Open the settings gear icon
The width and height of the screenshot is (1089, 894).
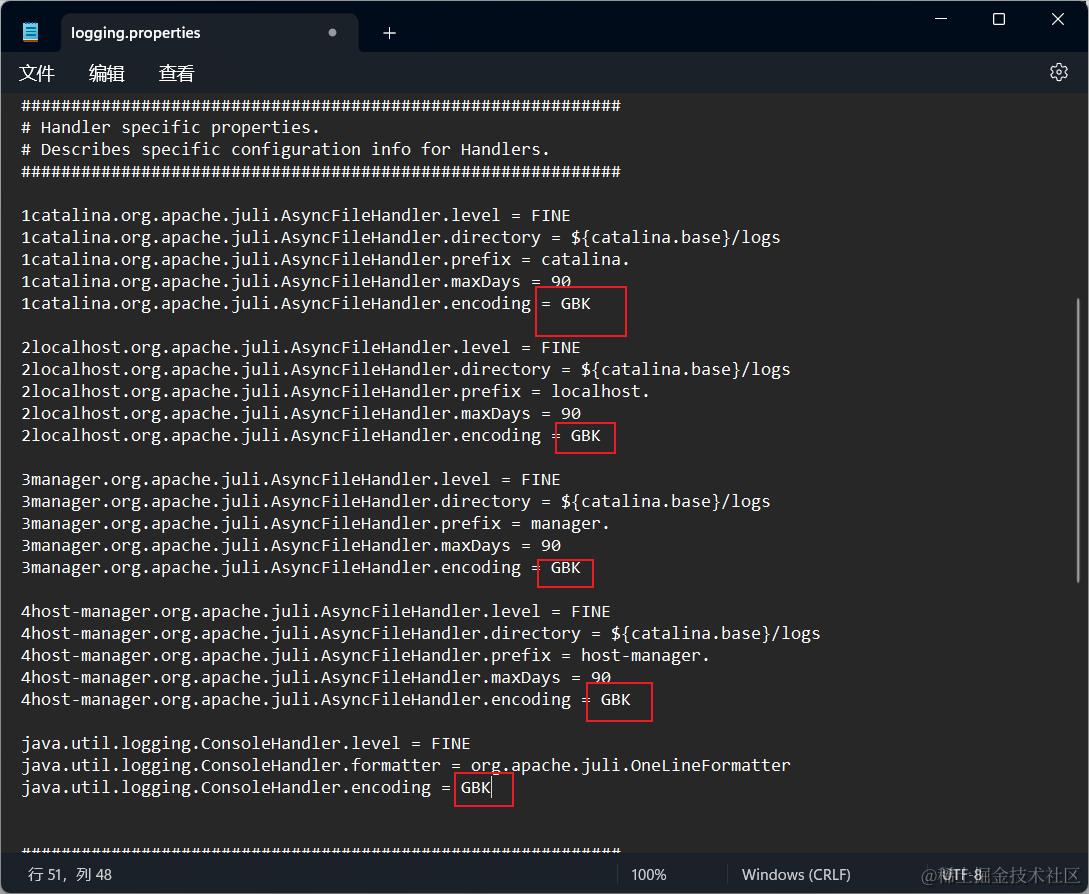1058,72
